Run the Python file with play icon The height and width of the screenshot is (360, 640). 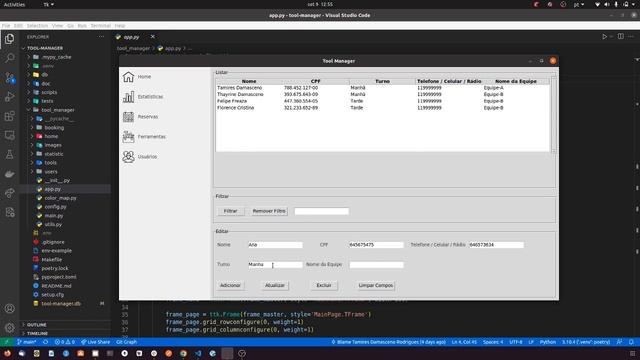click(x=604, y=37)
